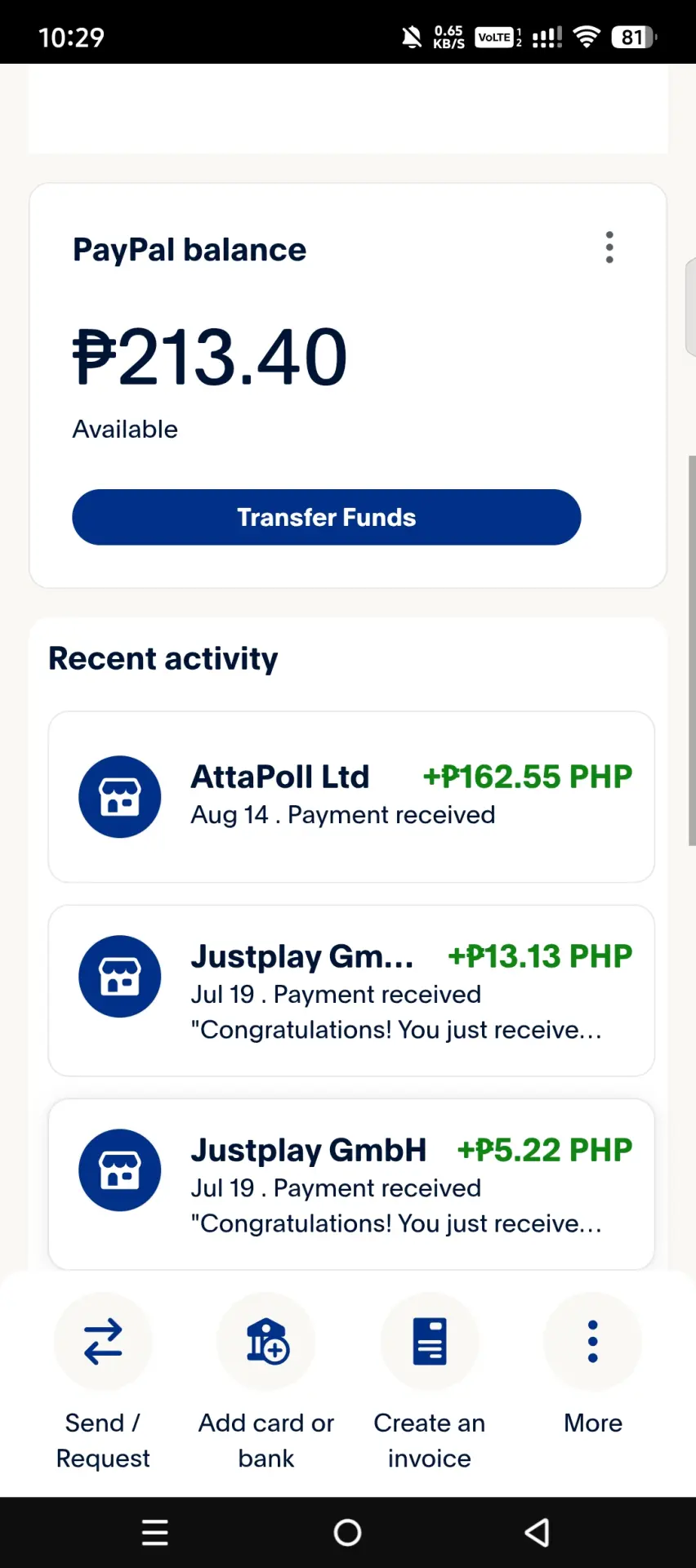696x1568 pixels.
Task: Tap the Add card or bank icon
Action: (x=266, y=1342)
